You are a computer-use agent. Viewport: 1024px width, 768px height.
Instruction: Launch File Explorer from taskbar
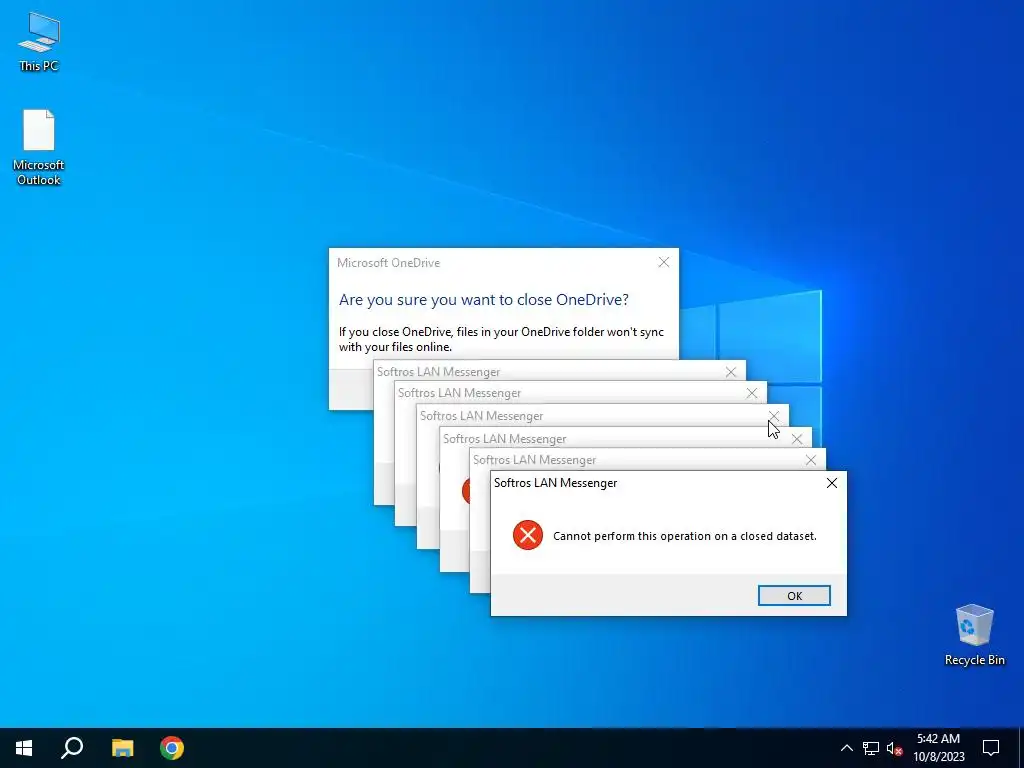tap(122, 748)
